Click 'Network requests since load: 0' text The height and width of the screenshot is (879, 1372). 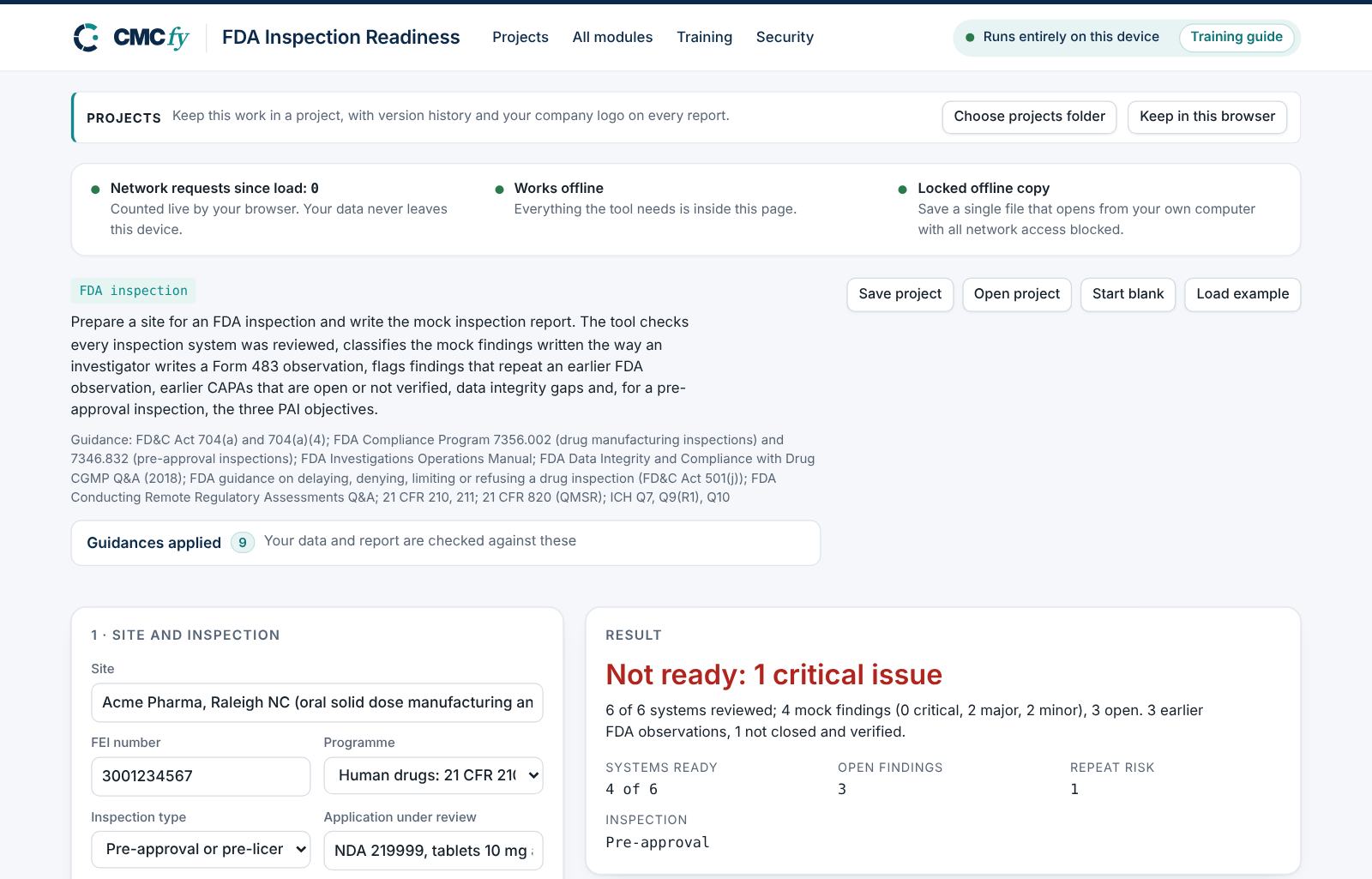click(x=214, y=189)
